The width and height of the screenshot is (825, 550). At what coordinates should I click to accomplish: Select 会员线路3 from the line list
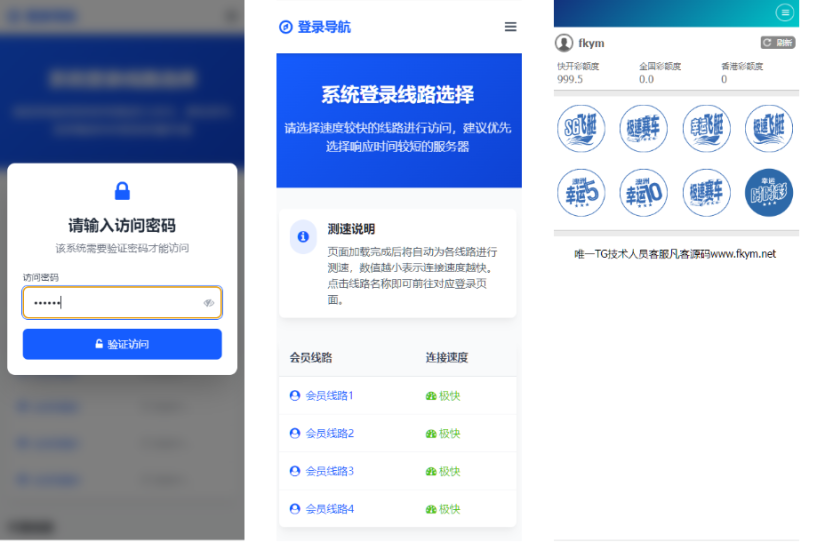coord(329,471)
